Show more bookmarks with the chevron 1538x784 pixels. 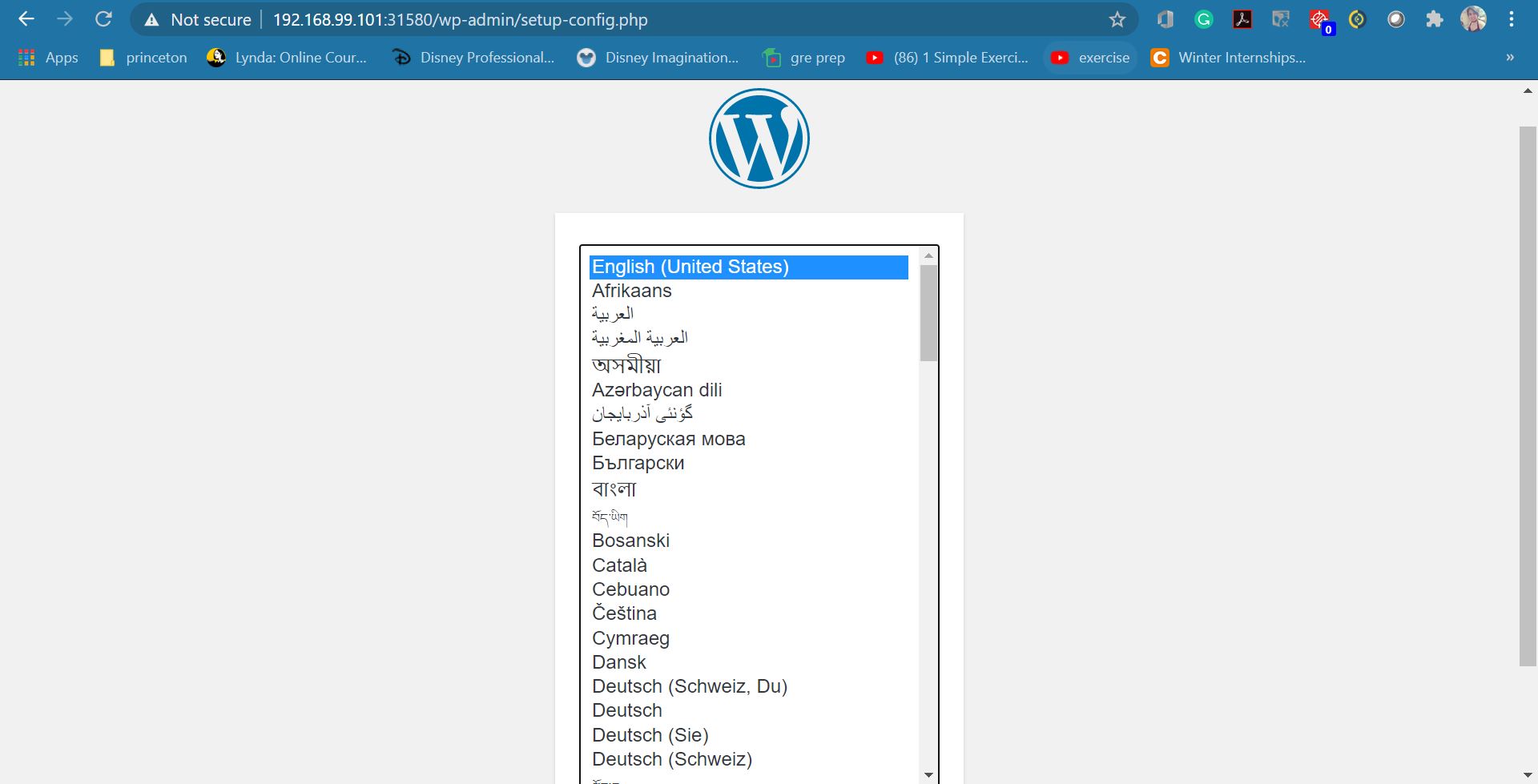point(1510,58)
